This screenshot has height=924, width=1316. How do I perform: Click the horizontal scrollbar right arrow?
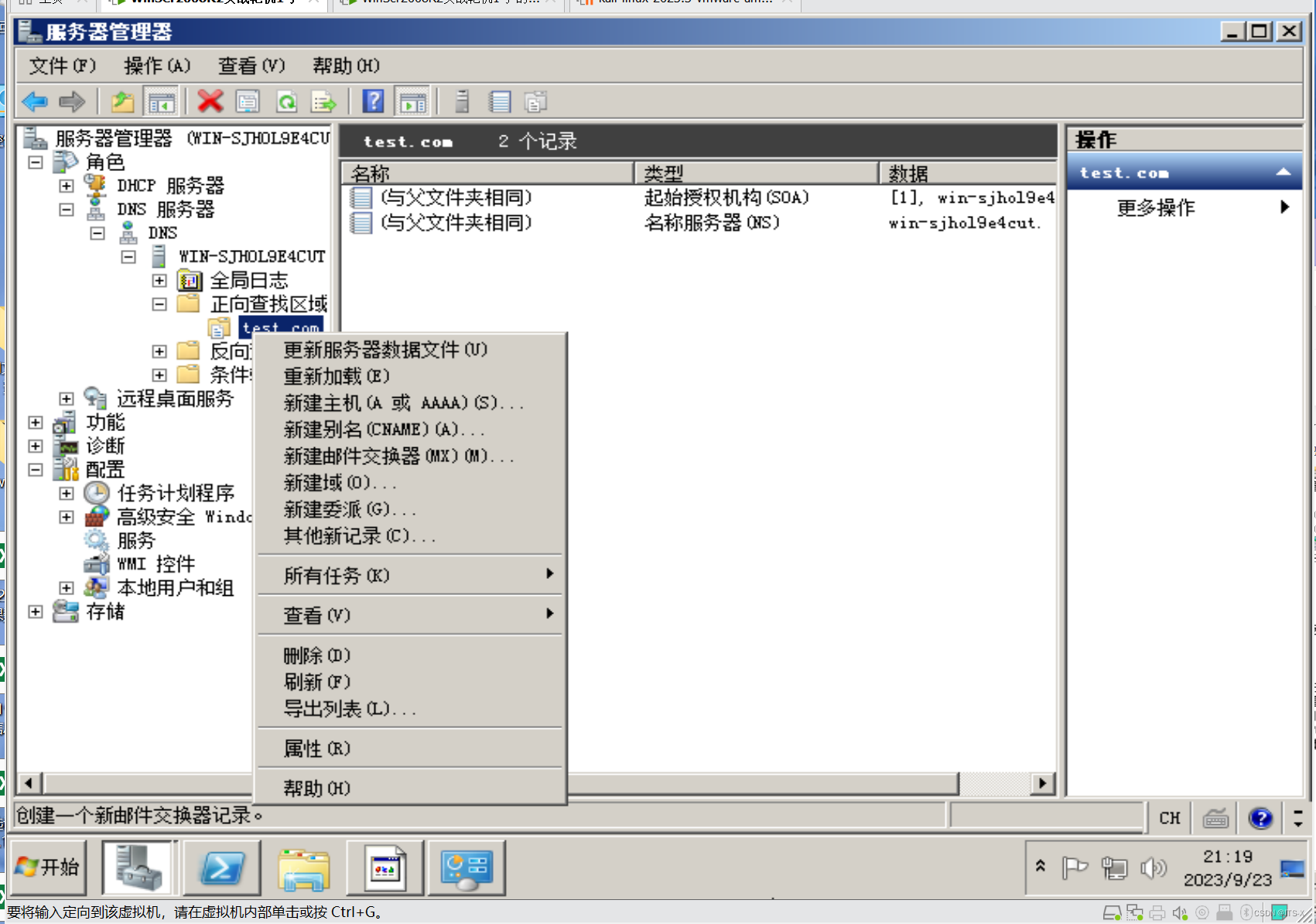pyautogui.click(x=1043, y=783)
